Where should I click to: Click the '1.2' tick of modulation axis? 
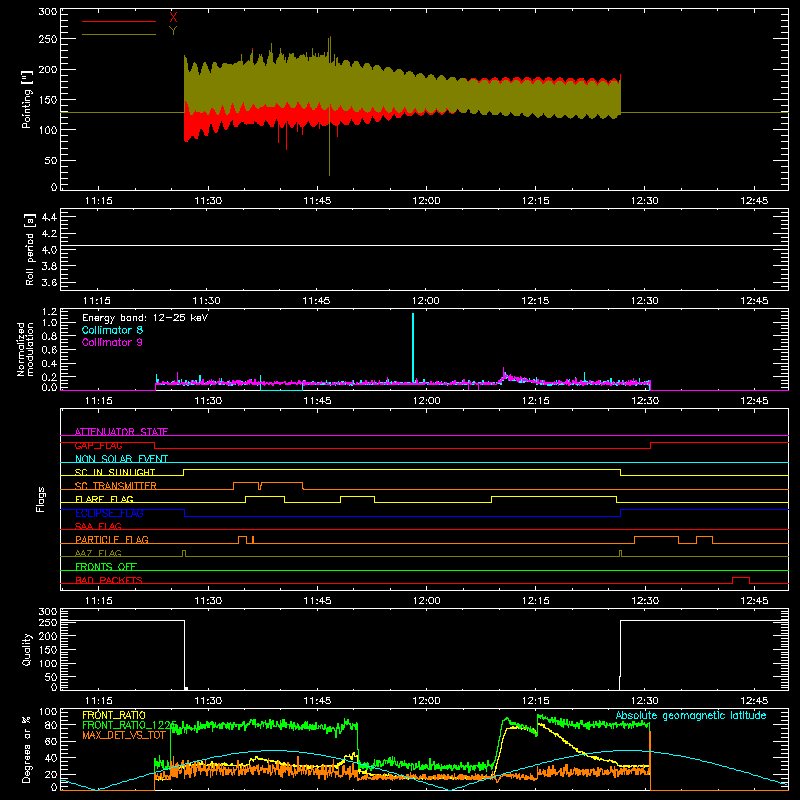(x=49, y=312)
